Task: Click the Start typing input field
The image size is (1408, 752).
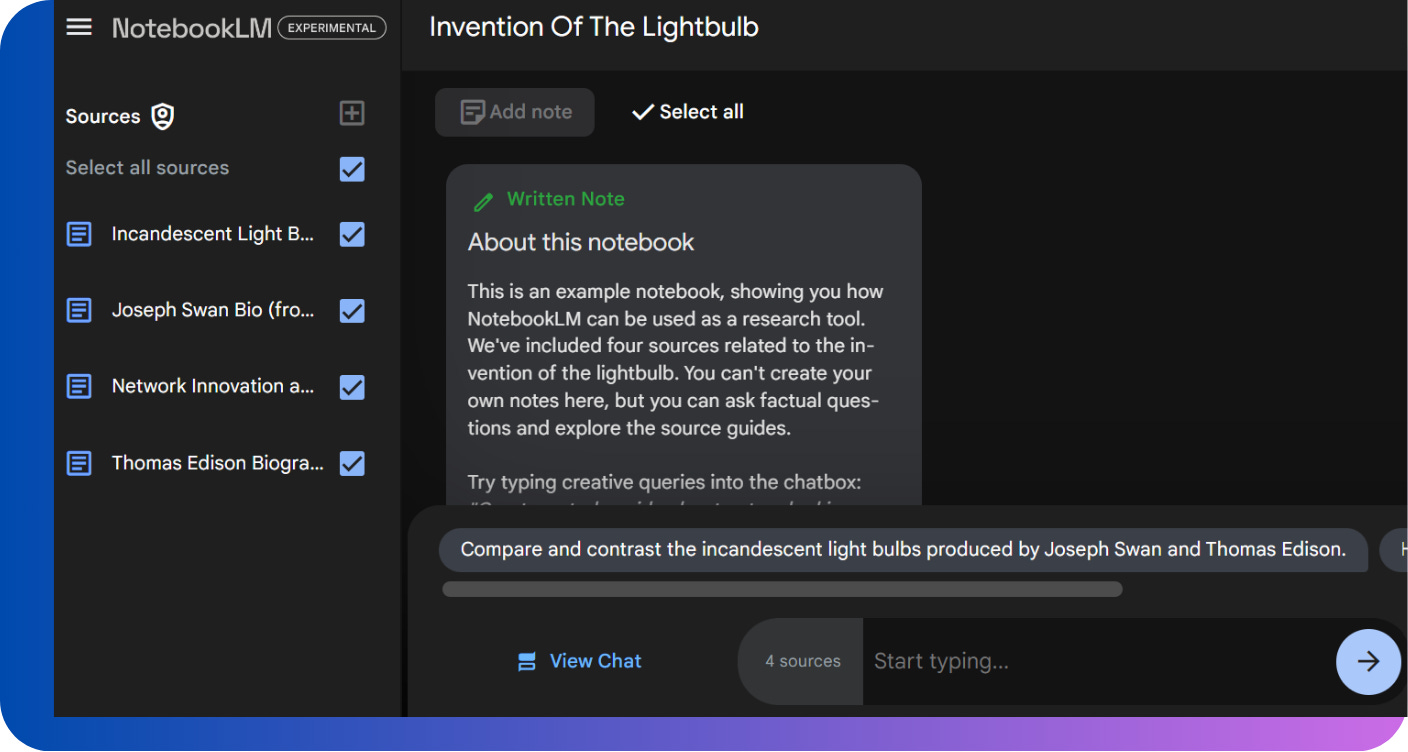Action: pyautogui.click(x=1098, y=661)
